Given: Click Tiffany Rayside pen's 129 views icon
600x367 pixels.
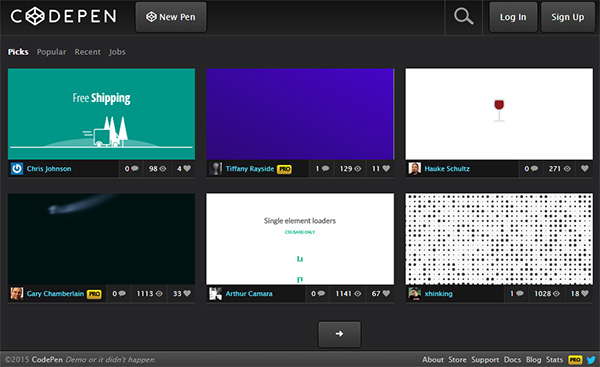Looking at the screenshot, I should (x=358, y=169).
